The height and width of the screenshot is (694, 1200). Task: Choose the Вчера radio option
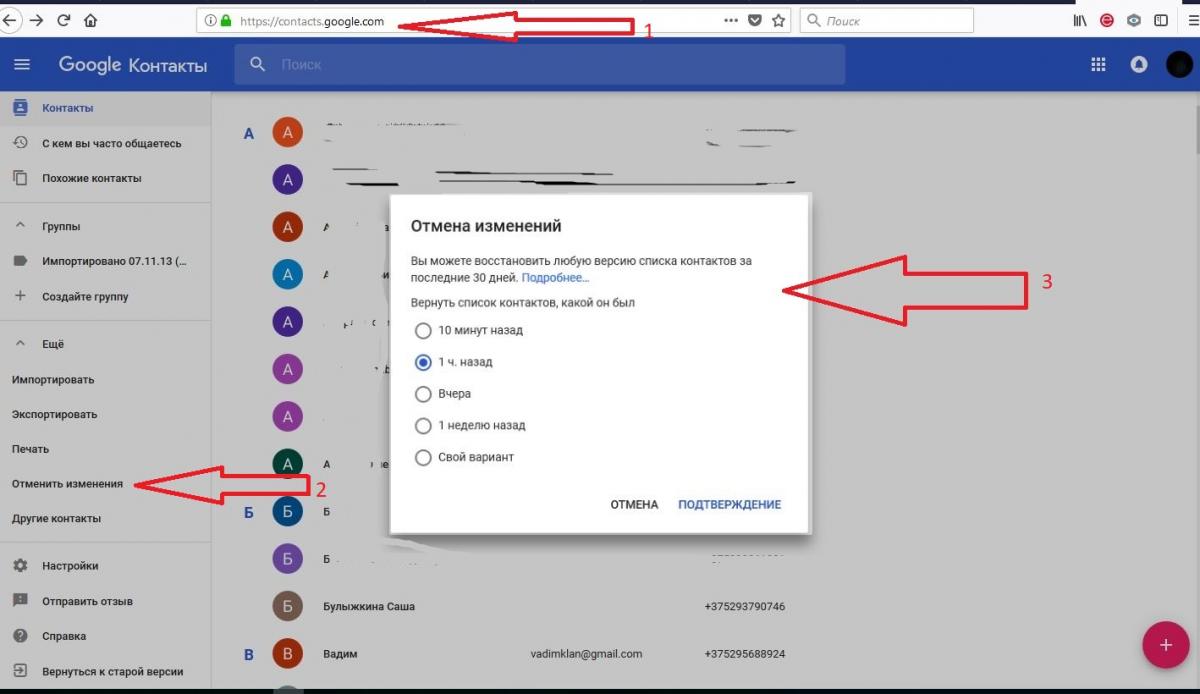[423, 394]
